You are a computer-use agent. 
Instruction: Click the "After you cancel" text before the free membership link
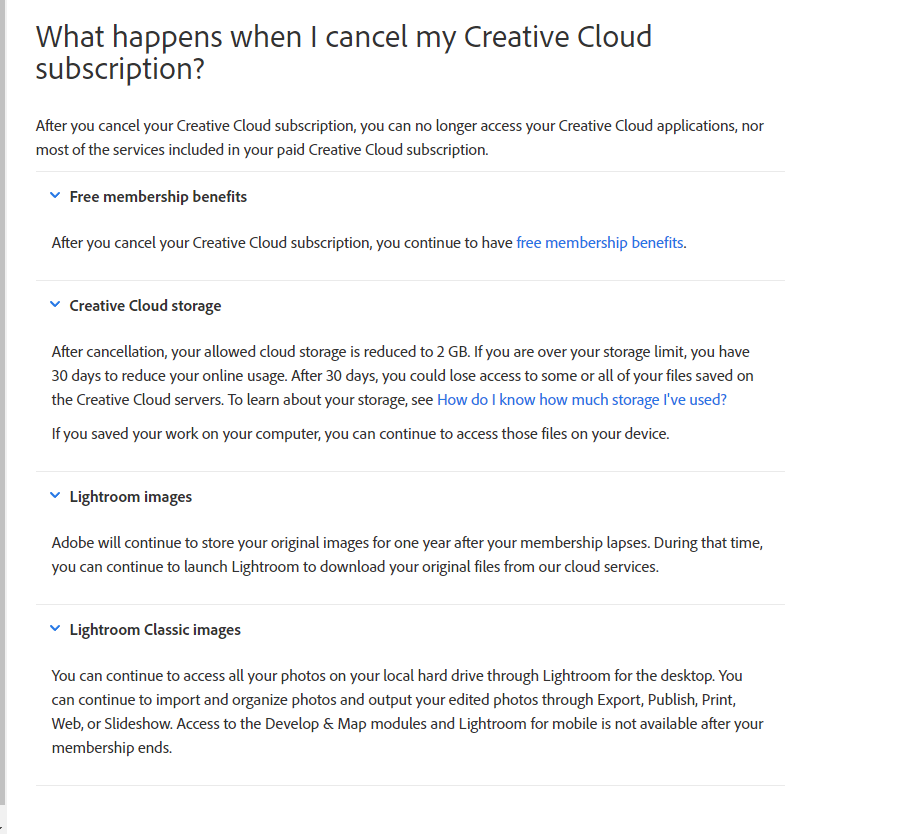(282, 243)
